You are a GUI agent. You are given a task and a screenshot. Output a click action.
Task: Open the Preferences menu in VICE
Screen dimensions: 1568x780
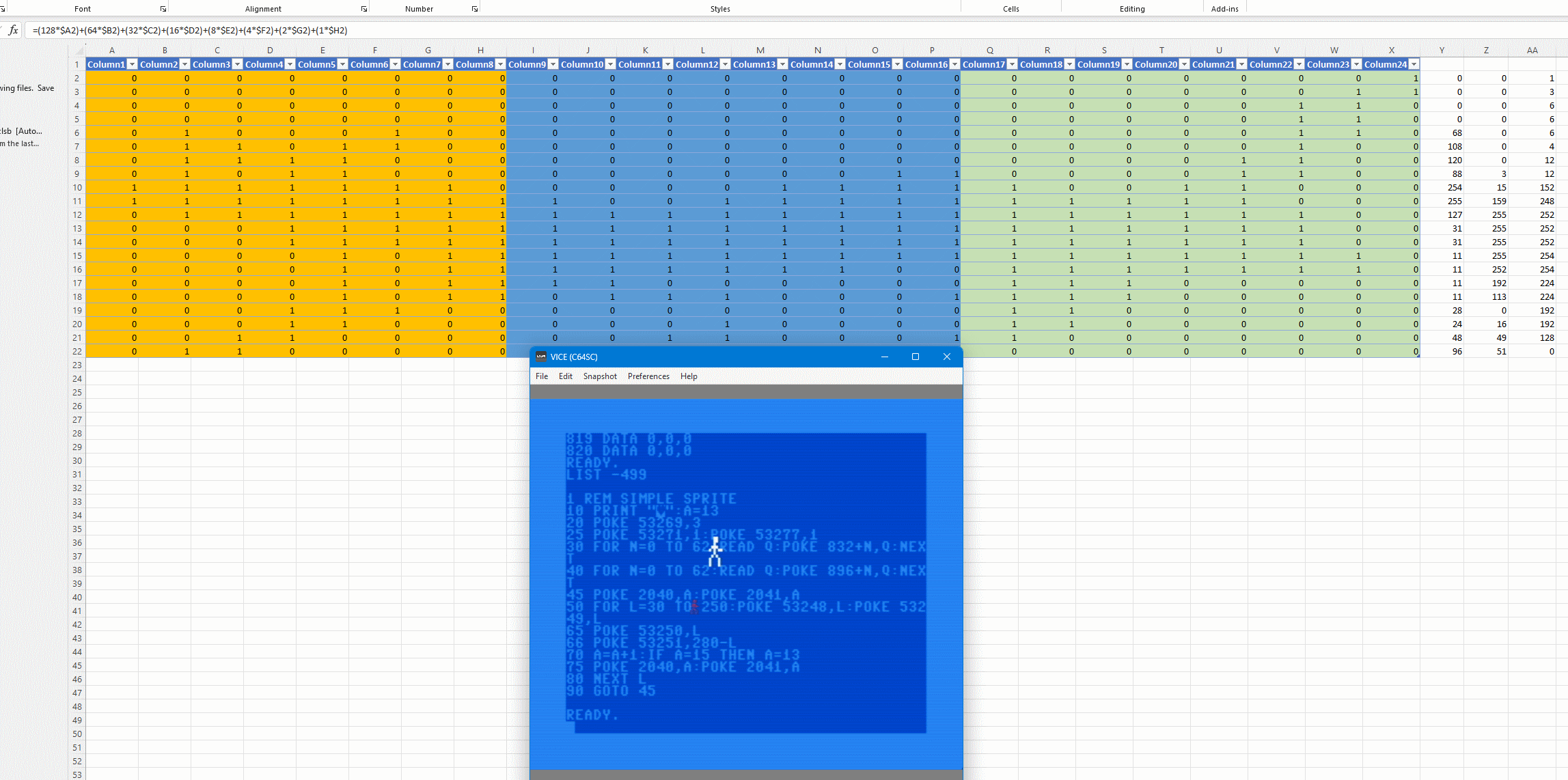point(648,376)
